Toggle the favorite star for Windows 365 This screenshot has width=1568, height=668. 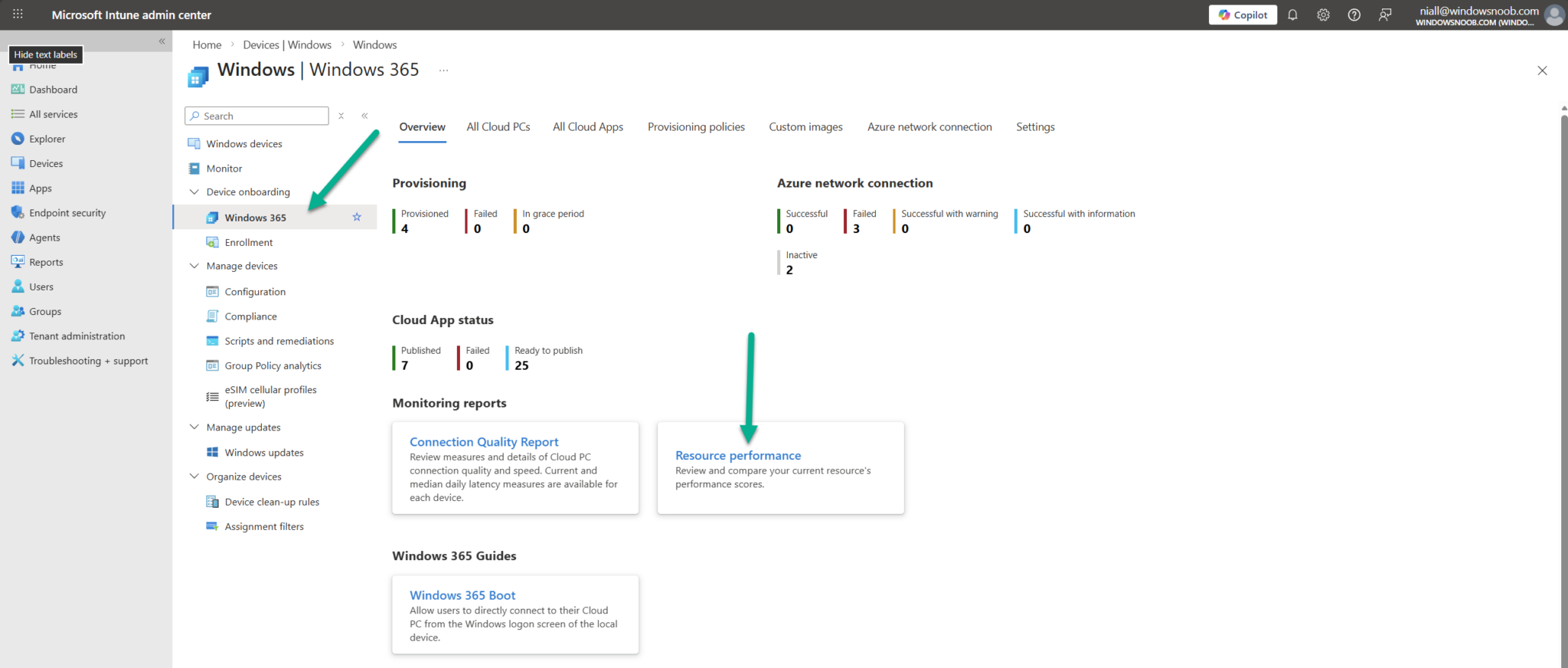pos(357,217)
